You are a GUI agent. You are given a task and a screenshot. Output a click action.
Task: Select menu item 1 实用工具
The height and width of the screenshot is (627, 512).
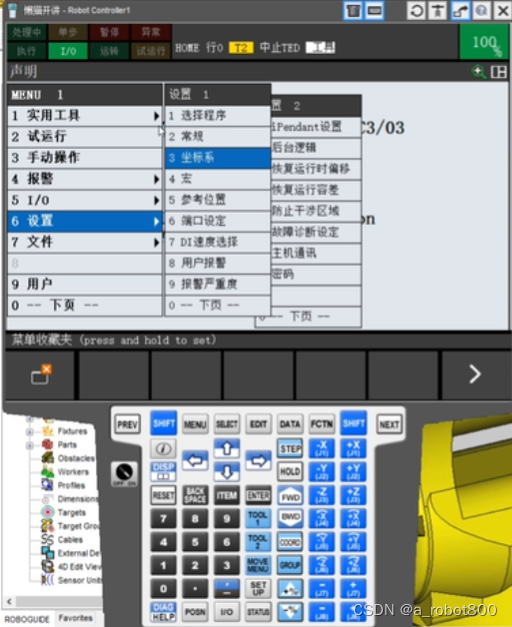[x=85, y=116]
